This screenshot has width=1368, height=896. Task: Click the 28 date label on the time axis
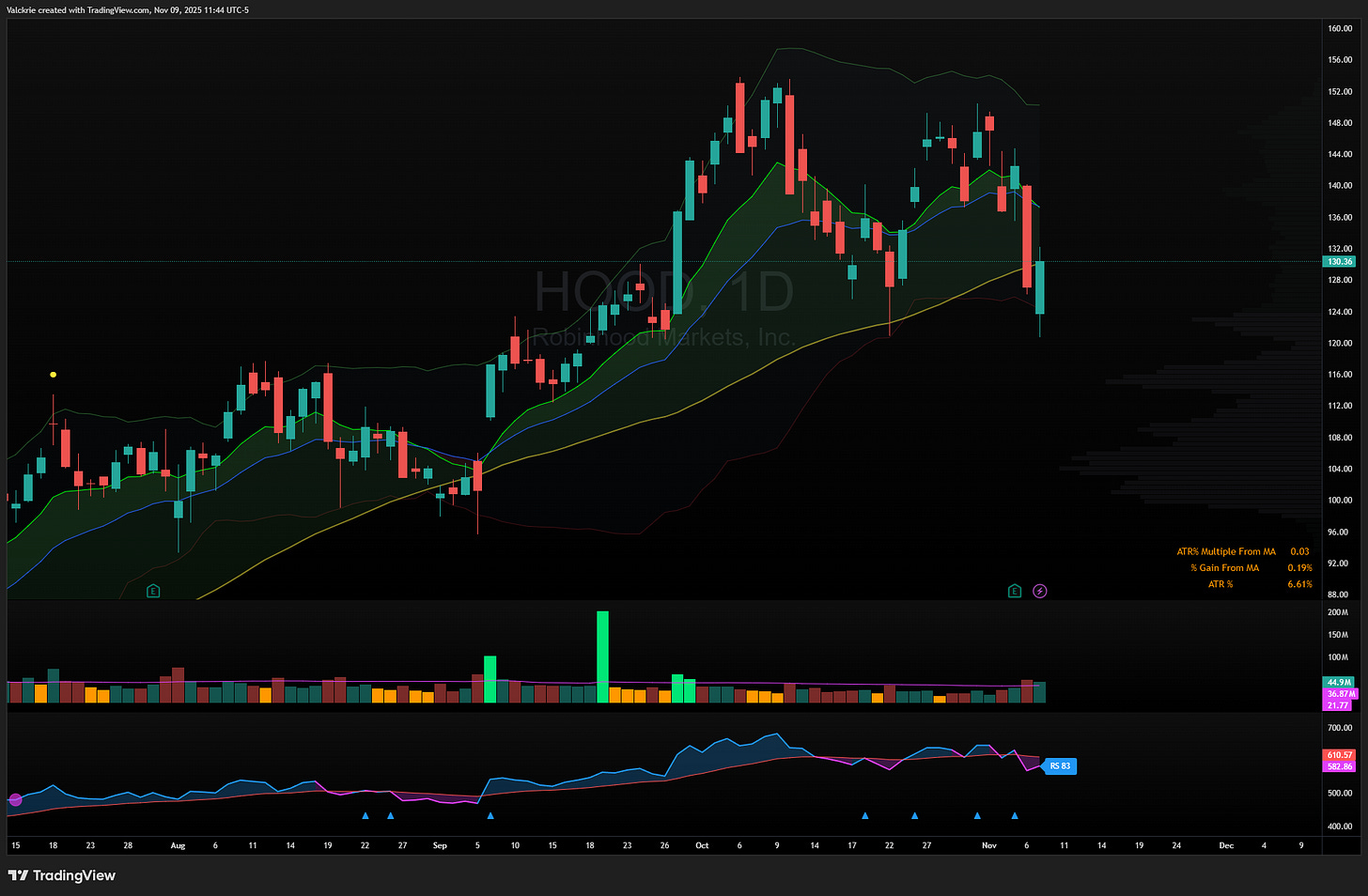128,845
